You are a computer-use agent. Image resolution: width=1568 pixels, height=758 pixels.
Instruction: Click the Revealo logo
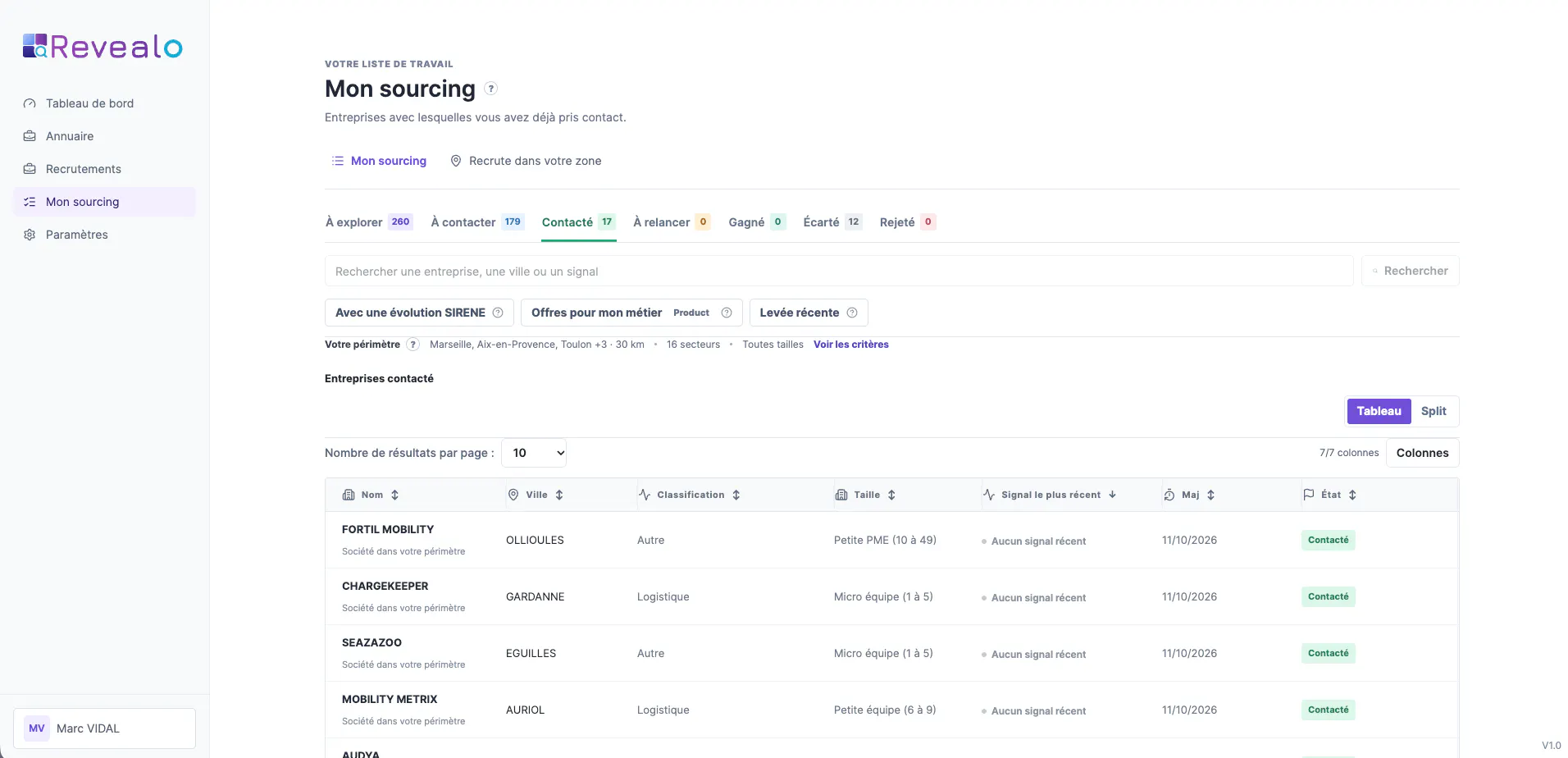point(103,47)
